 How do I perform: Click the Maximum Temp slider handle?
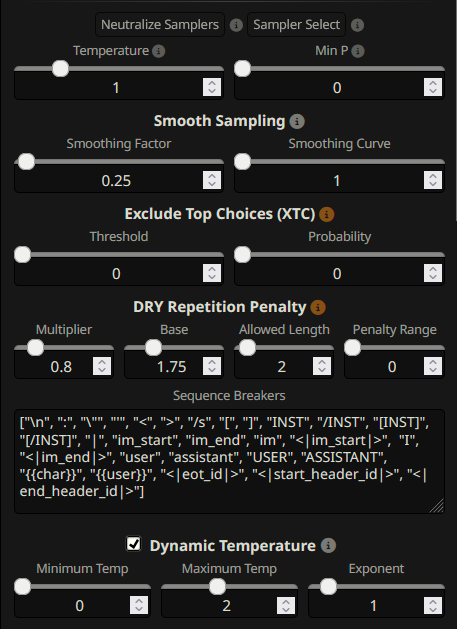pyautogui.click(x=217, y=586)
